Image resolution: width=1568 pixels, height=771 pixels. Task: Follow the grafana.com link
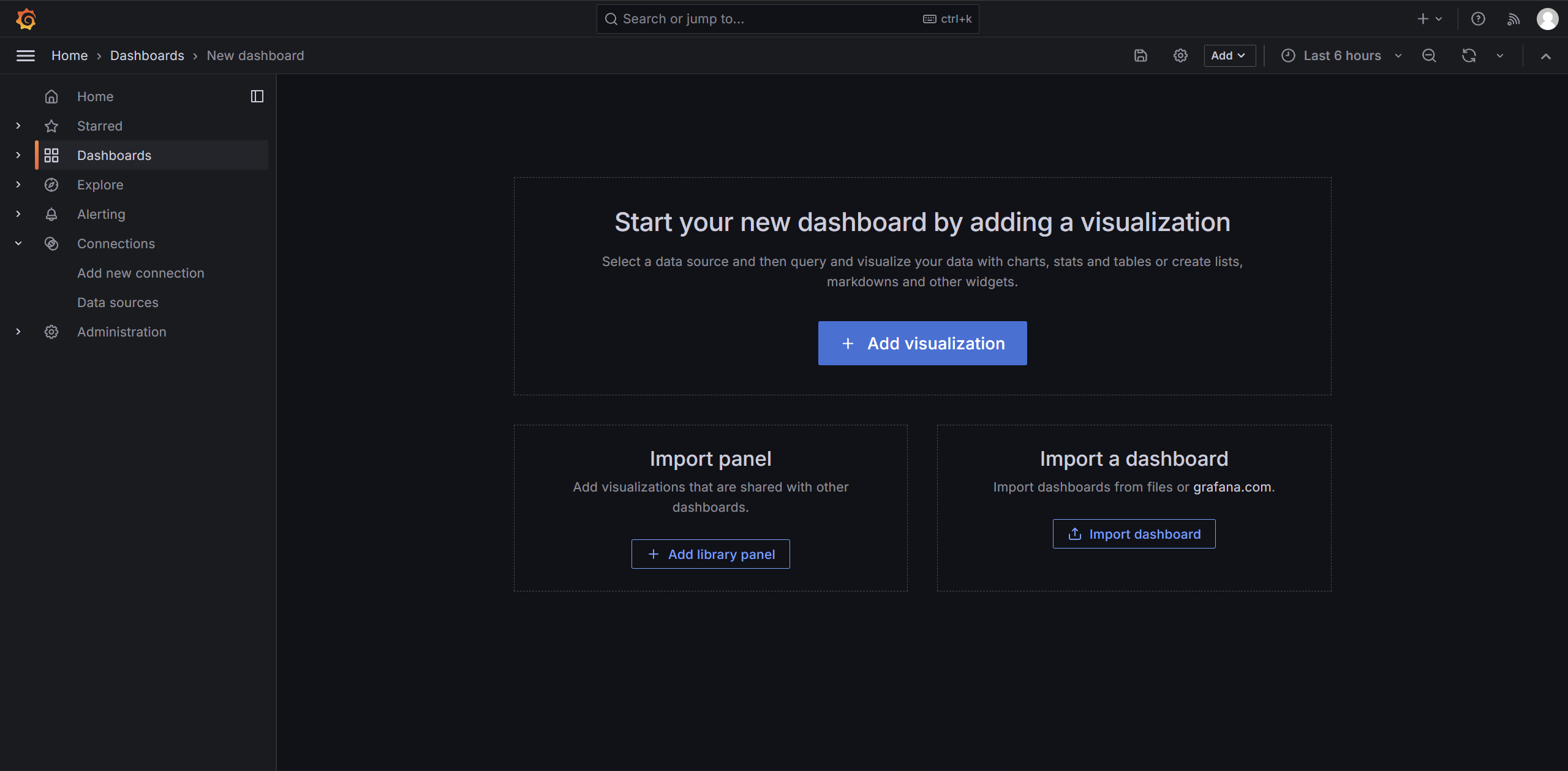pos(1232,487)
